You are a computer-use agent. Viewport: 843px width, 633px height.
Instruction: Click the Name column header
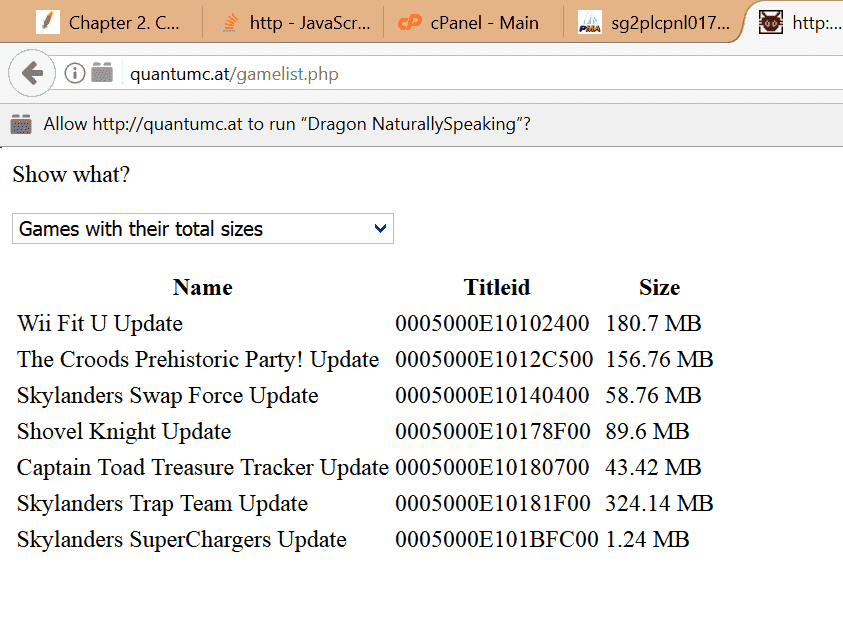coord(203,287)
